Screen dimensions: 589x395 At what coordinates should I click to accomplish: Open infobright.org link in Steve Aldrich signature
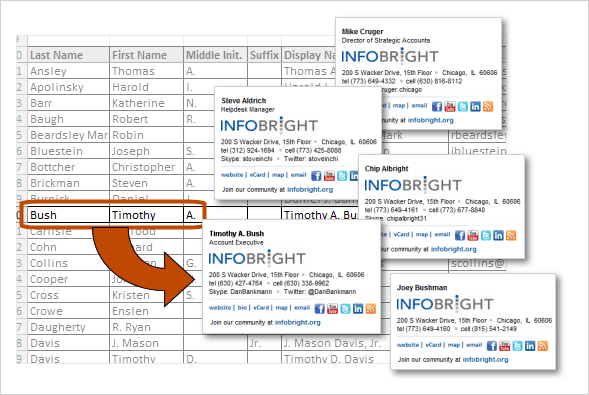310,190
